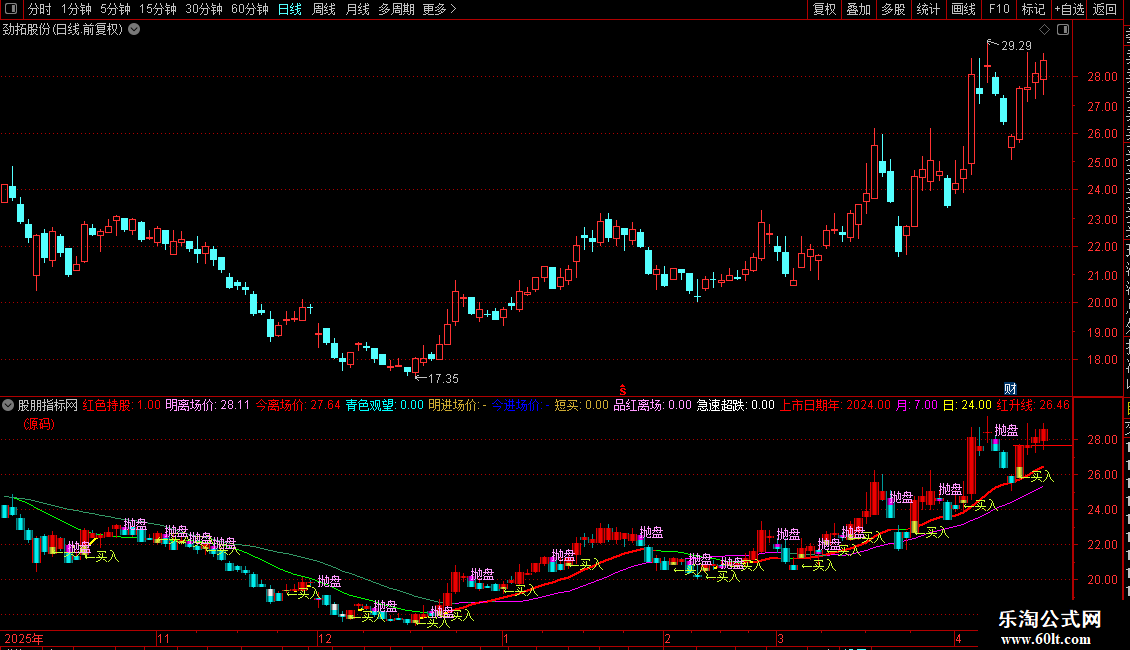Toggle the right panel icon beside the diamond
This screenshot has width=1130, height=650.
coord(1063,30)
